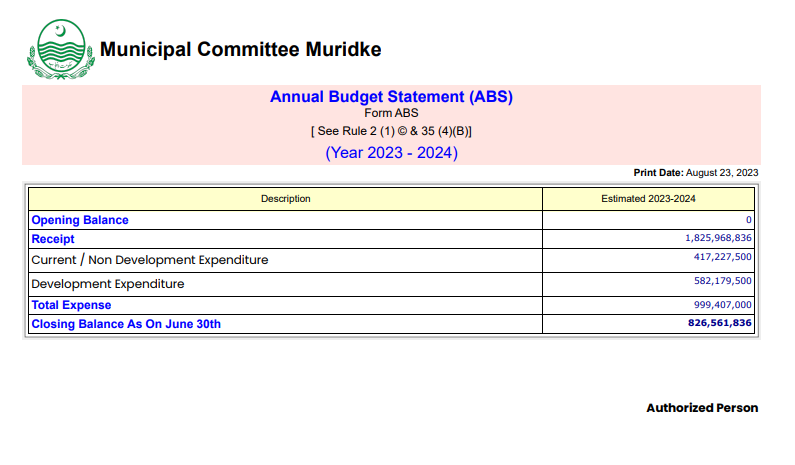Click the Description column header
Viewport: 795px width, 465px height.
tap(285, 199)
